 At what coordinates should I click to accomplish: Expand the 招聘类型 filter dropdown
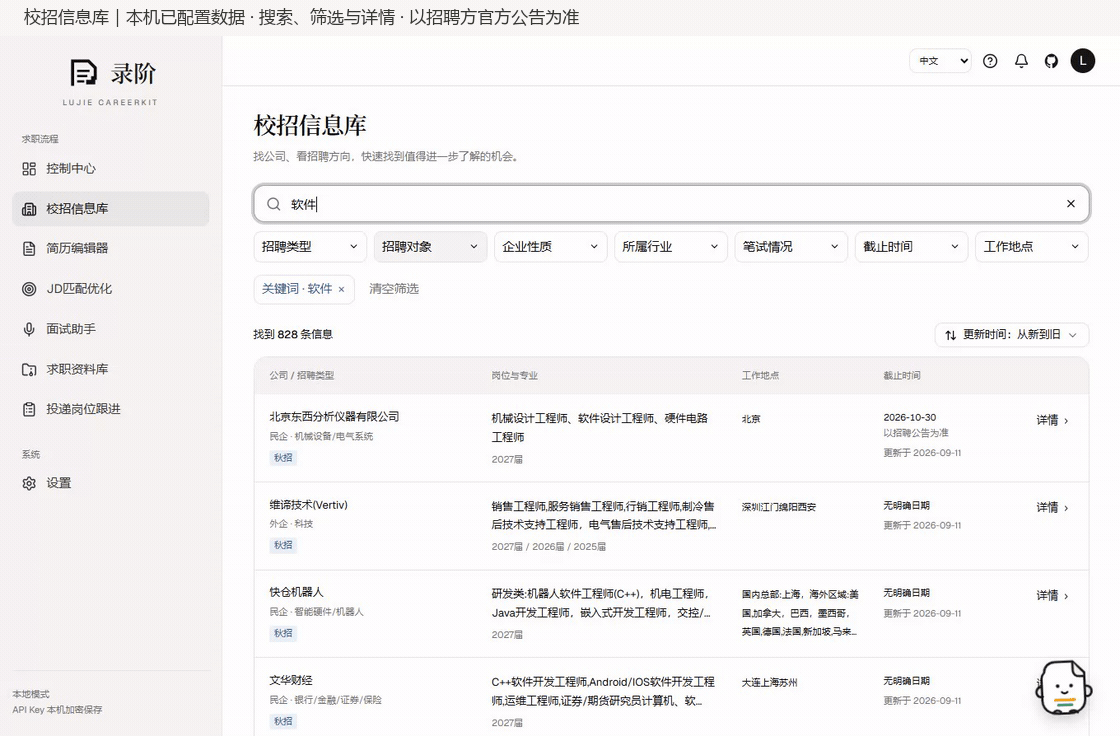pos(310,247)
